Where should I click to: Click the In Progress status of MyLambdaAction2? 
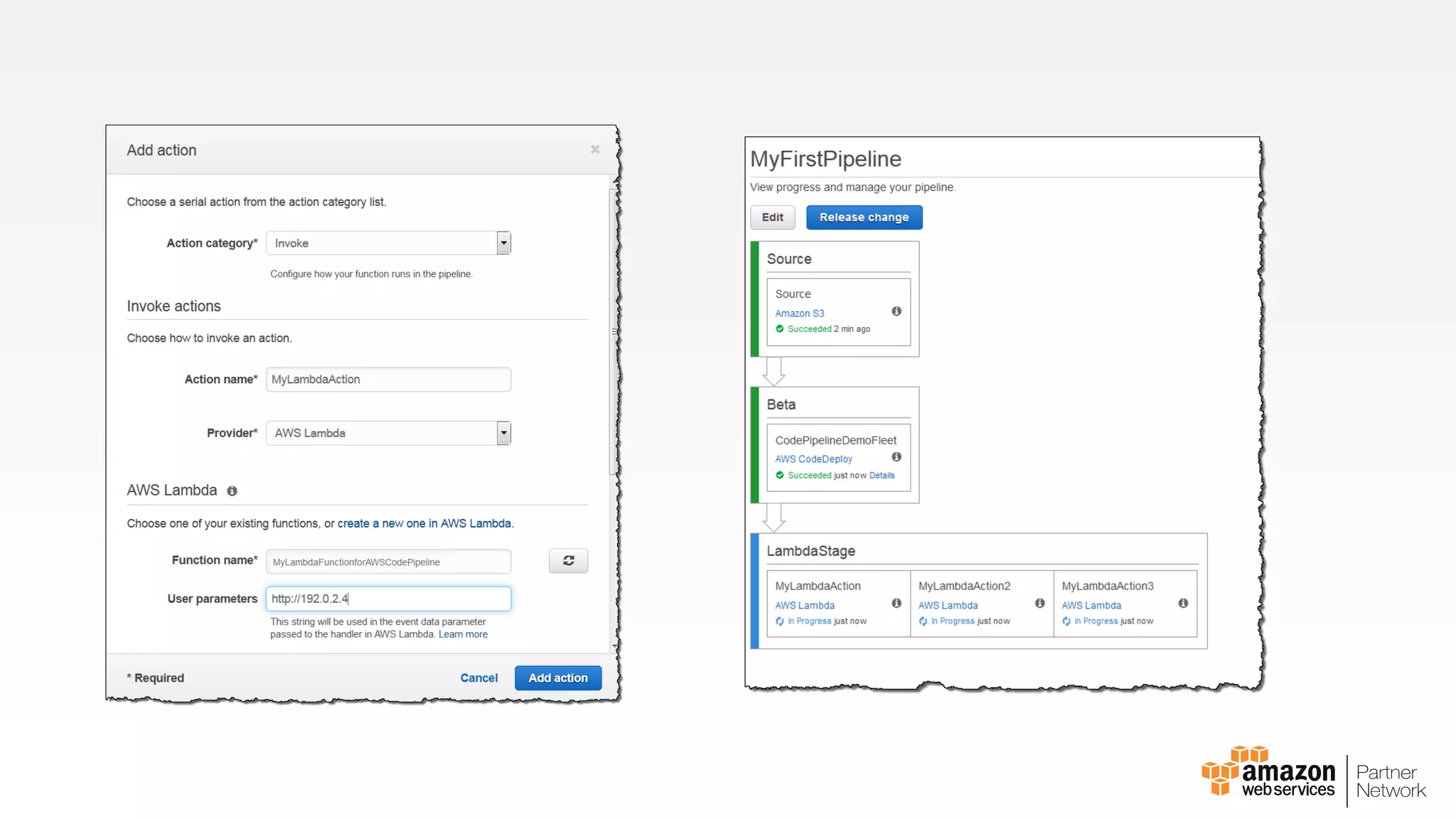click(x=953, y=621)
